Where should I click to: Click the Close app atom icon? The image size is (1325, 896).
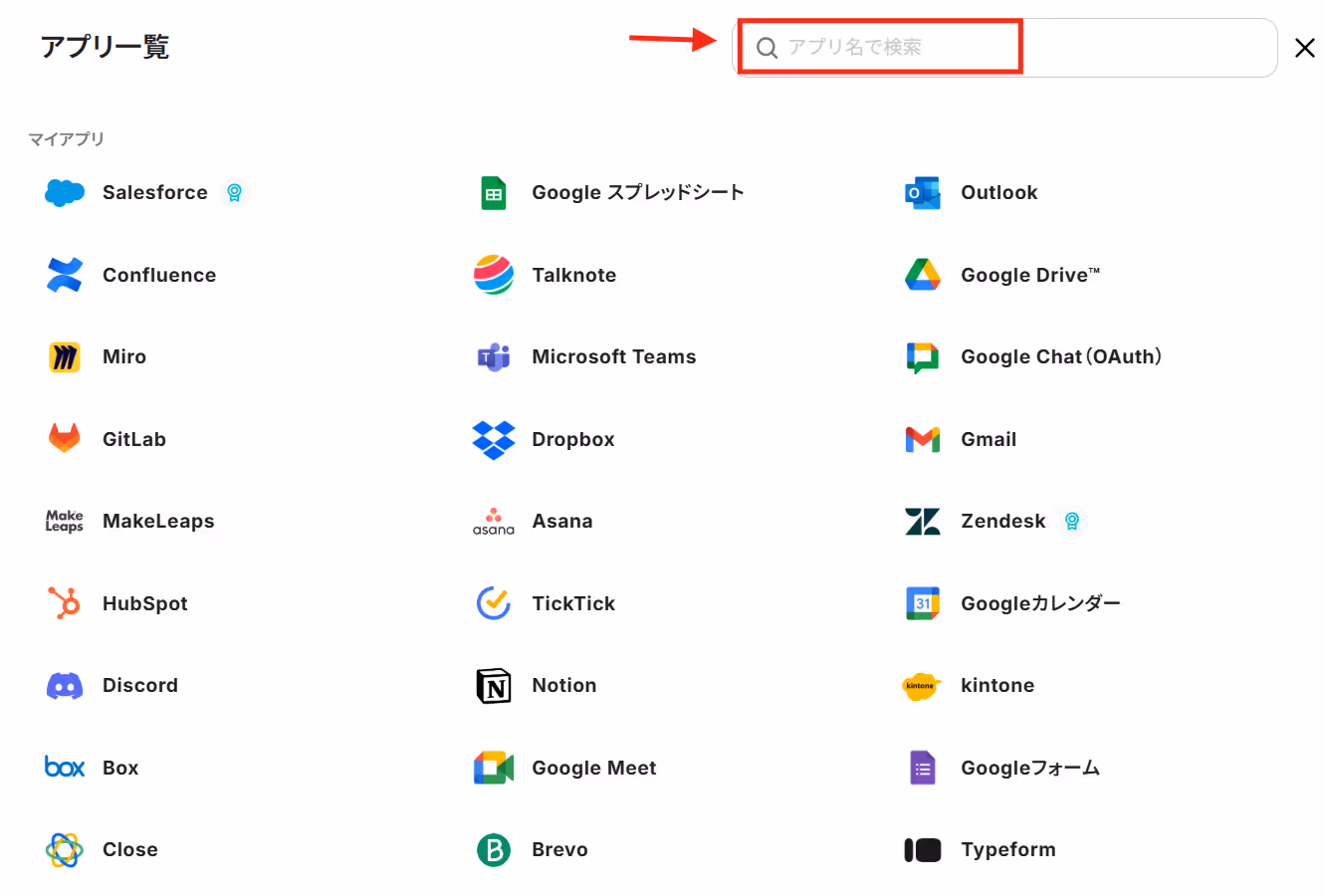pyautogui.click(x=65, y=850)
